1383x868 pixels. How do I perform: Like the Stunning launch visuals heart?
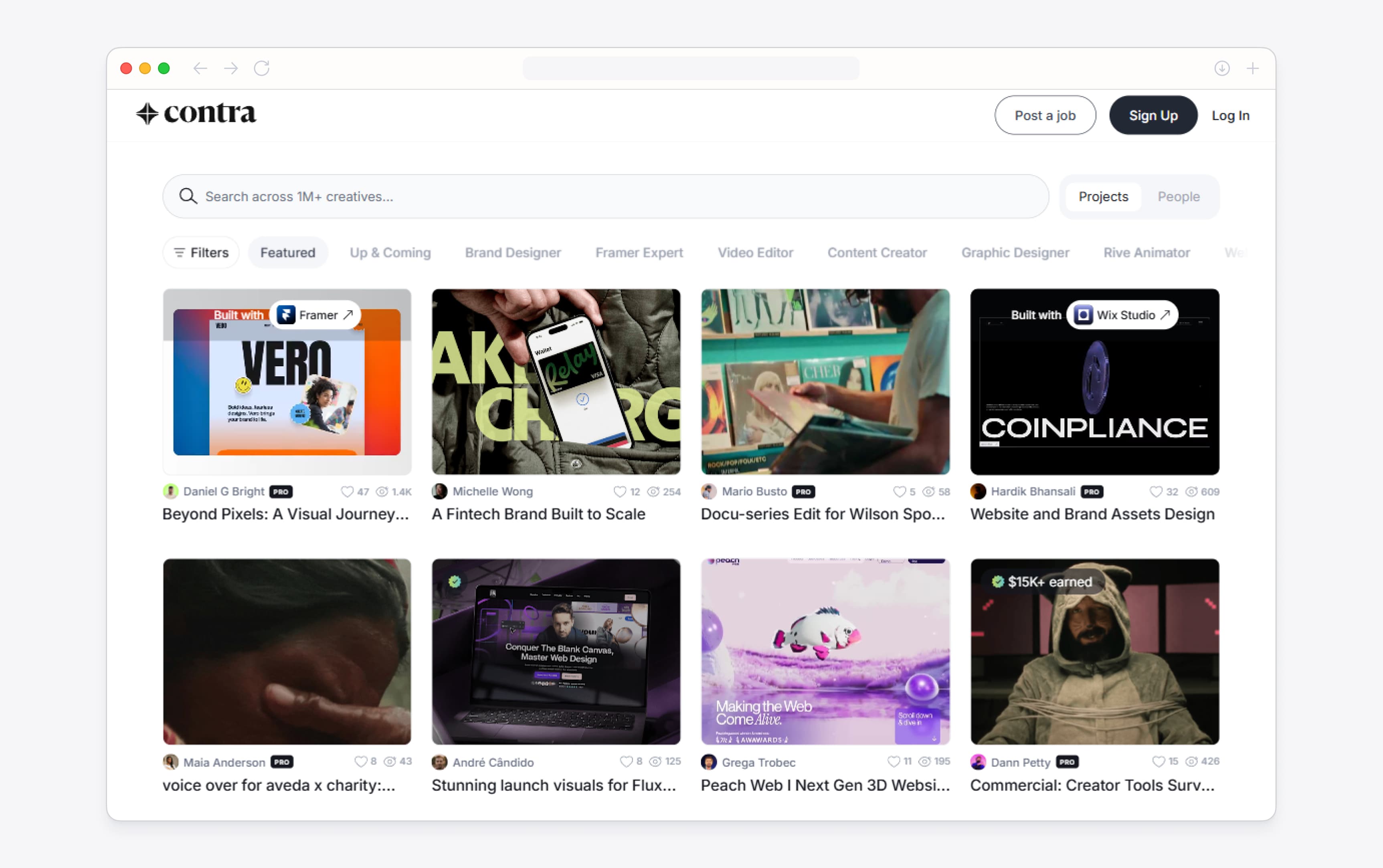tap(626, 761)
